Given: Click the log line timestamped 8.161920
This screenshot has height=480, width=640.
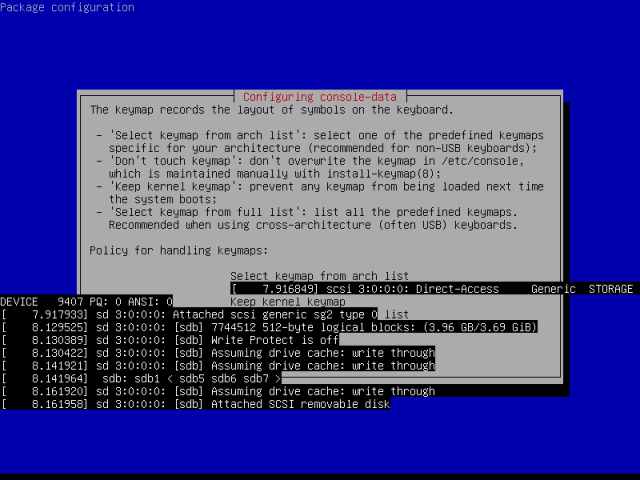Looking at the screenshot, I should [218, 391].
